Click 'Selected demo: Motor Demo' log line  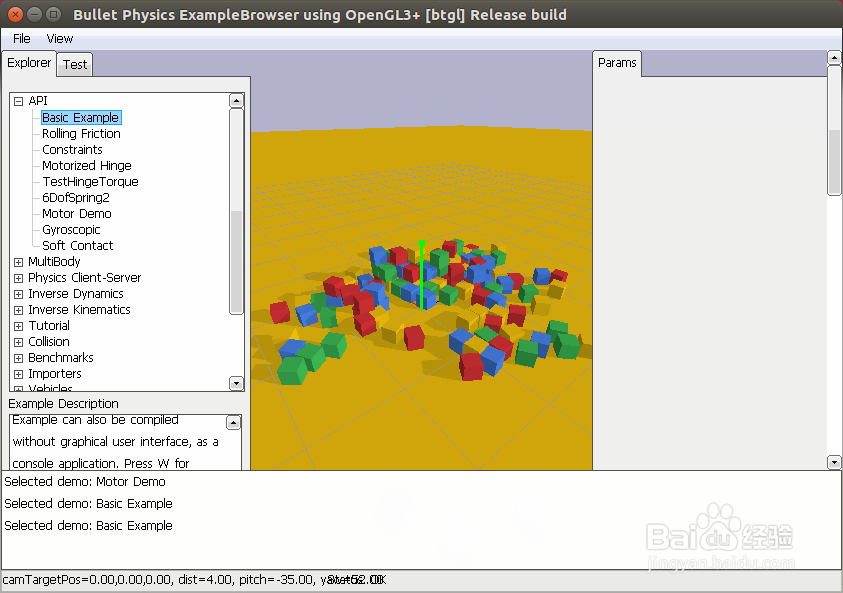coord(85,482)
